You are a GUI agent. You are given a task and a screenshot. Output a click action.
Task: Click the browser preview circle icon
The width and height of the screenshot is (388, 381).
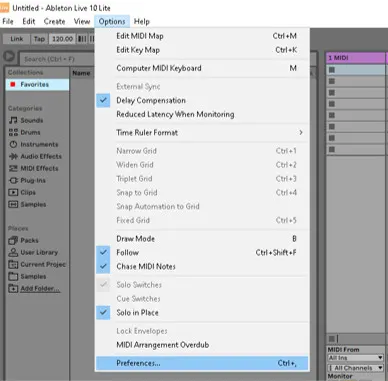9,57
